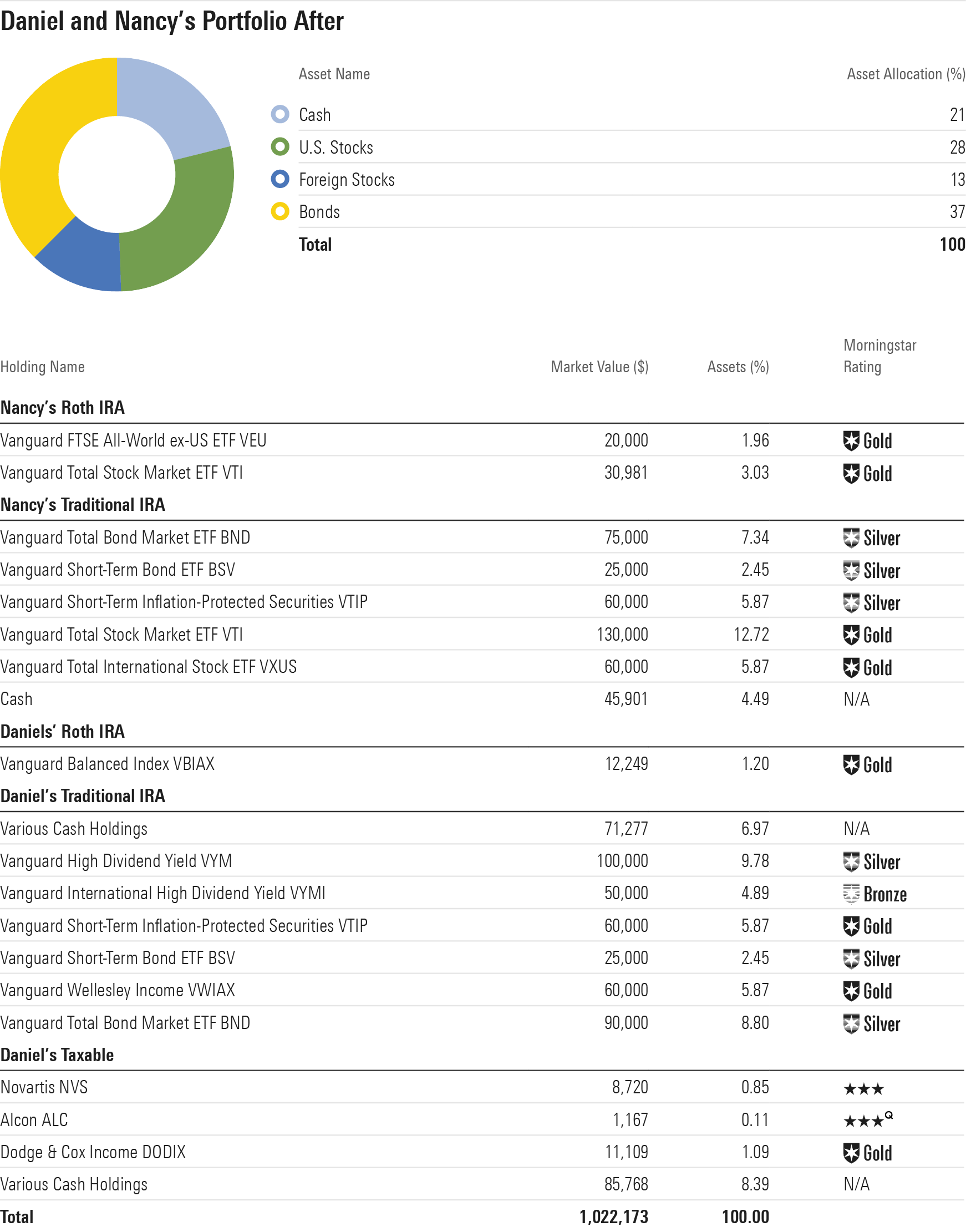Click the "Holding Name" column header

[42, 367]
